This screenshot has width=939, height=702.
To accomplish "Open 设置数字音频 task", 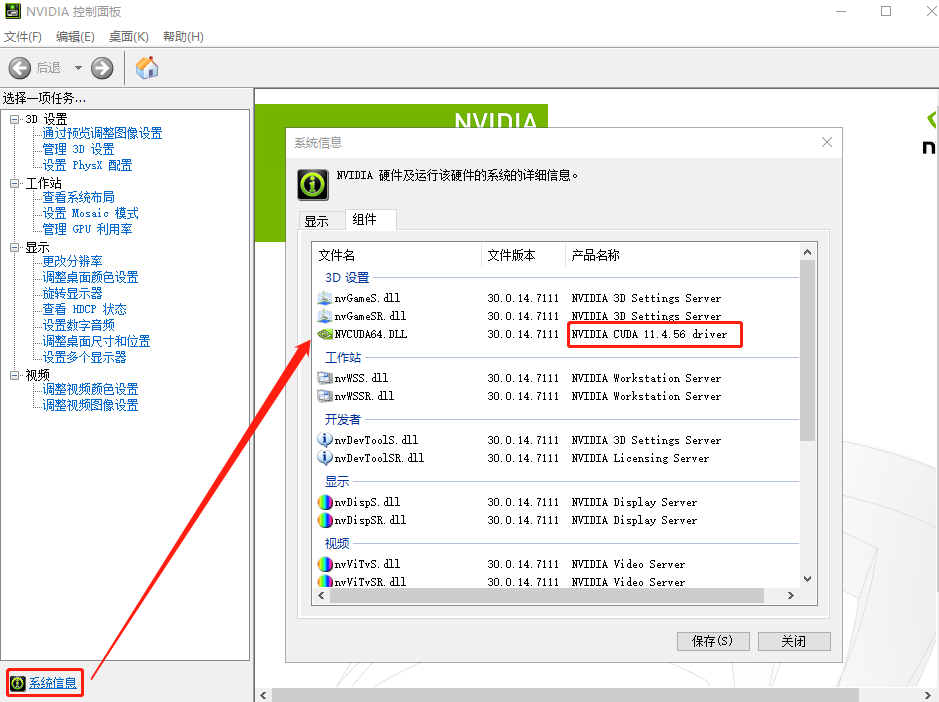I will (x=78, y=325).
